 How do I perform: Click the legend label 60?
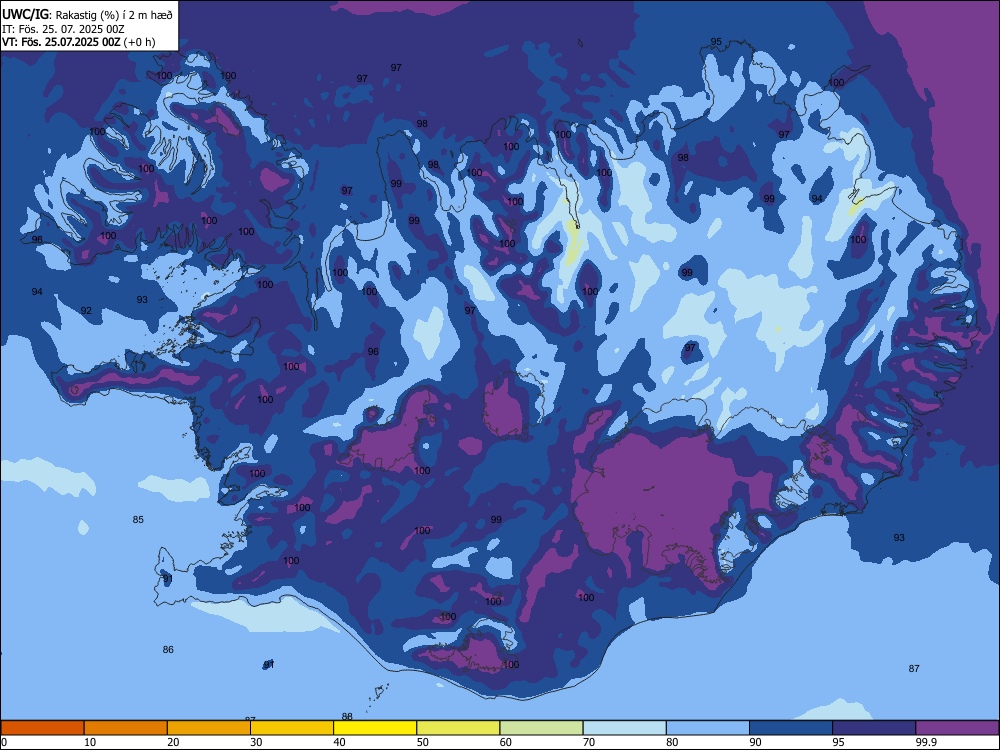point(506,742)
